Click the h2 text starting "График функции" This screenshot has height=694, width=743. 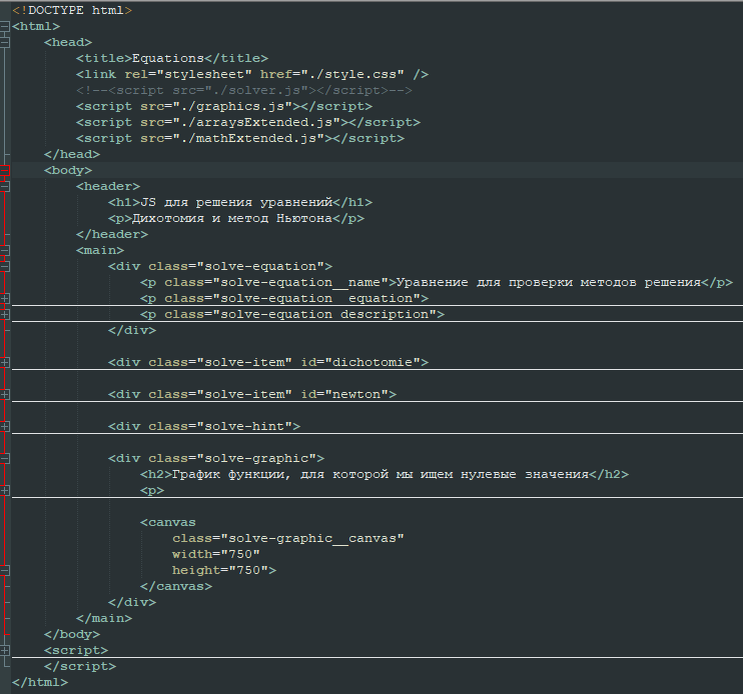(x=380, y=475)
